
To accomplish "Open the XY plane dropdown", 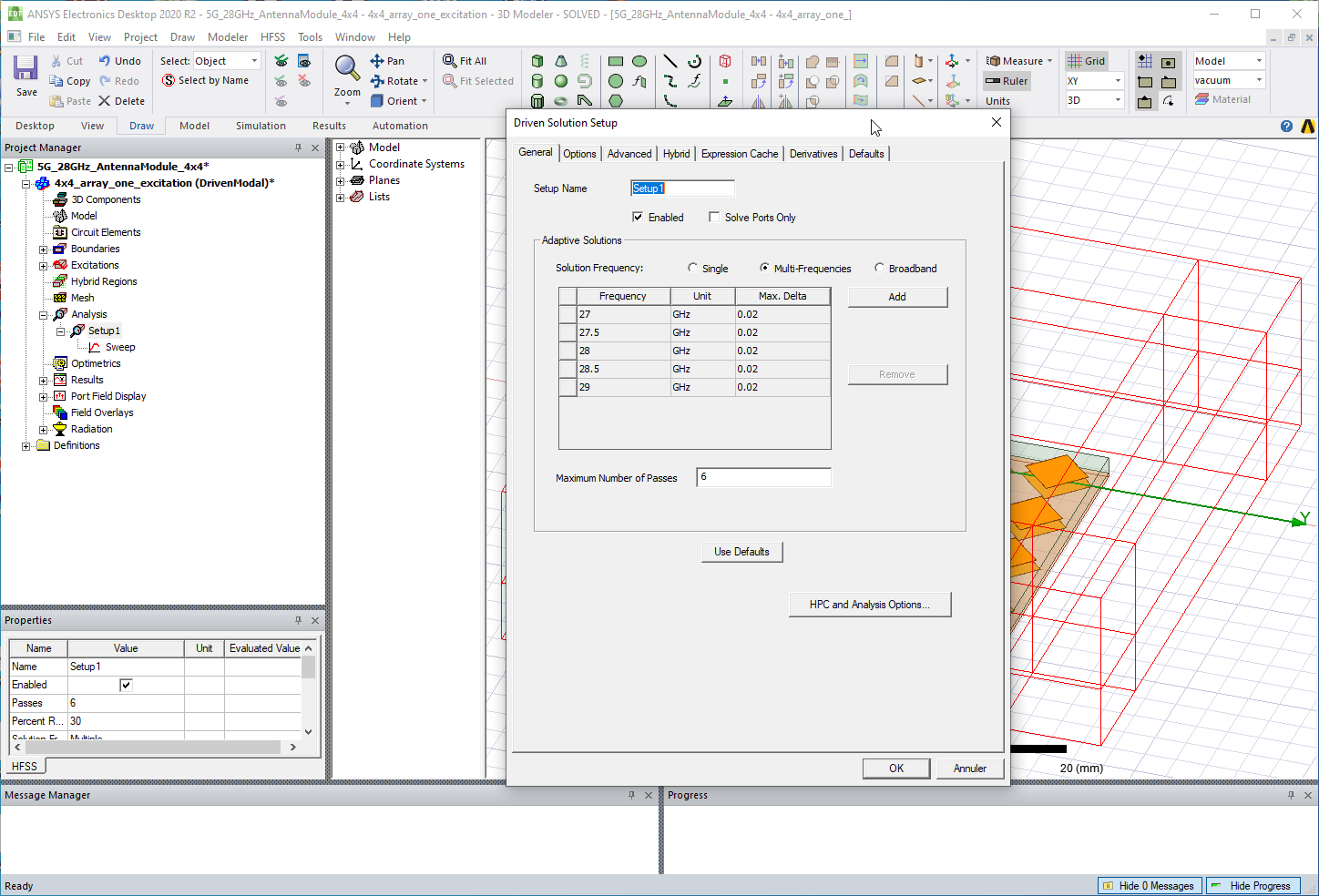I will (1094, 81).
